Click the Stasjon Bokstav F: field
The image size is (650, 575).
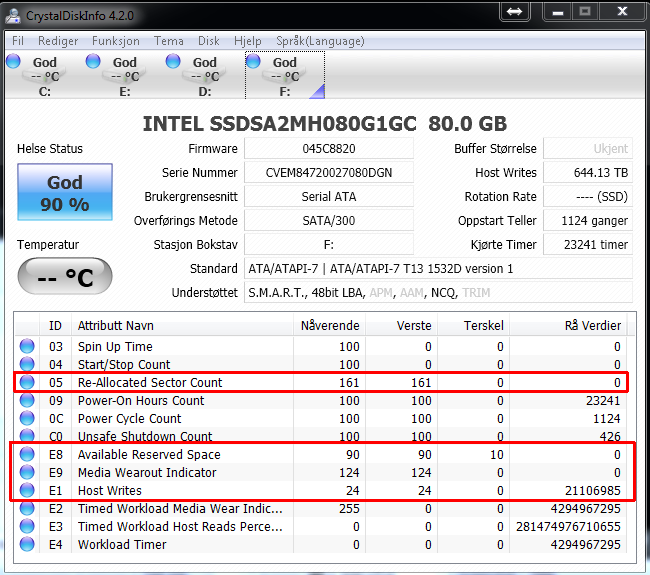(329, 245)
